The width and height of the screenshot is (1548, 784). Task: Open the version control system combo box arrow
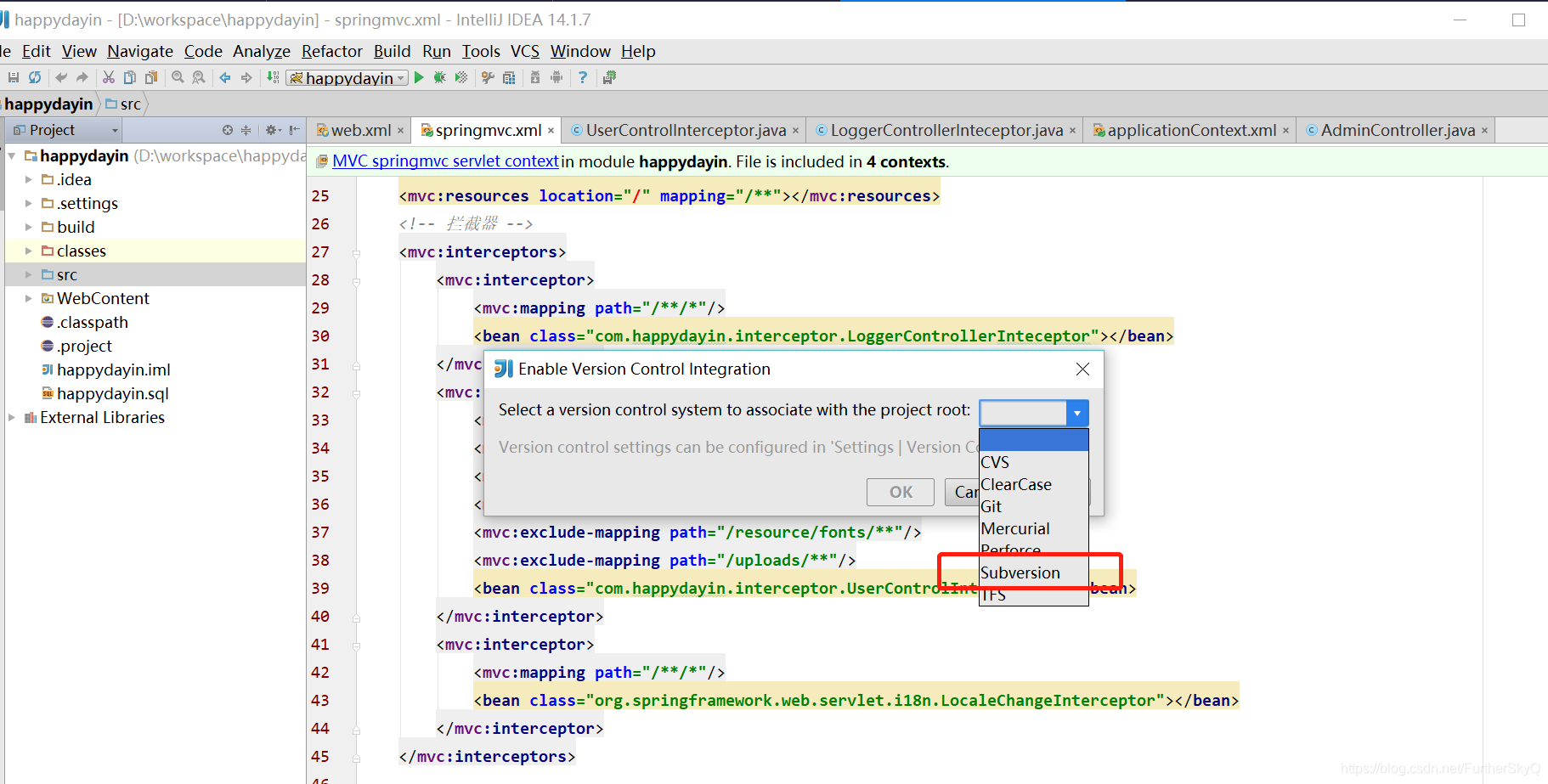click(1077, 413)
